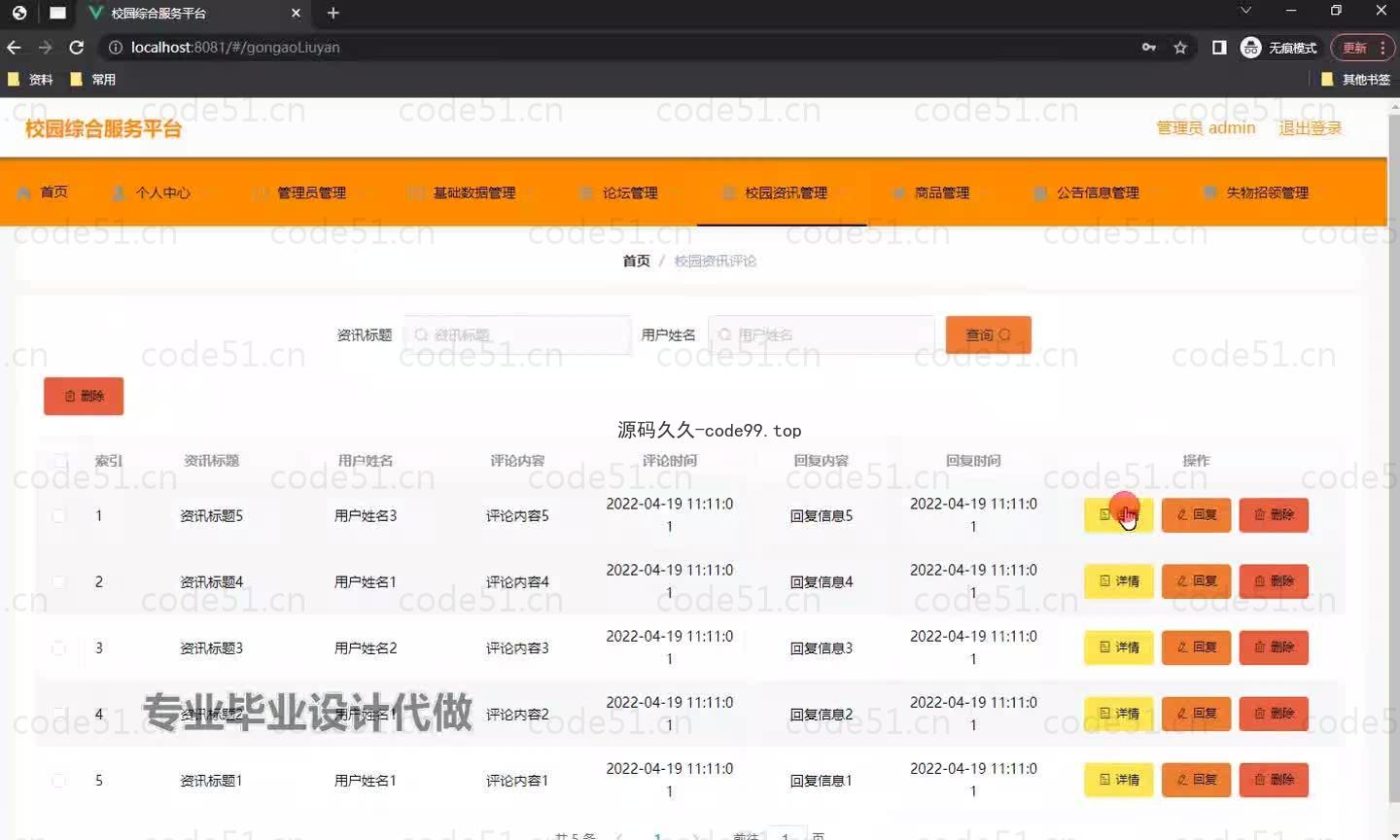Select checkbox for row 资讯标题3
The height and width of the screenshot is (840, 1400).
pos(58,647)
